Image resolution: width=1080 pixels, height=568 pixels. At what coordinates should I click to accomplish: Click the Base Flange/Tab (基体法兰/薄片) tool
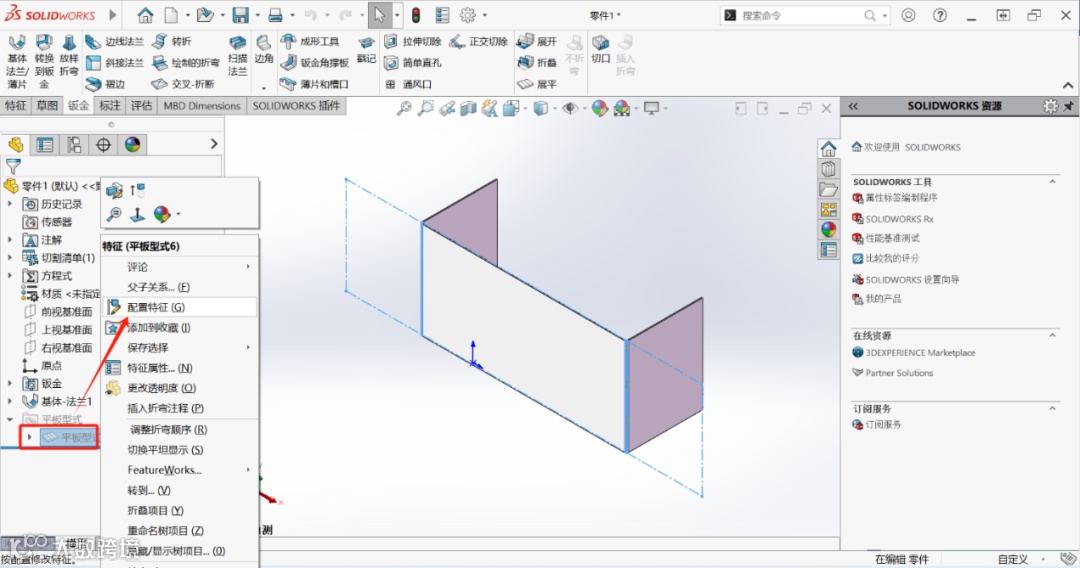17,63
